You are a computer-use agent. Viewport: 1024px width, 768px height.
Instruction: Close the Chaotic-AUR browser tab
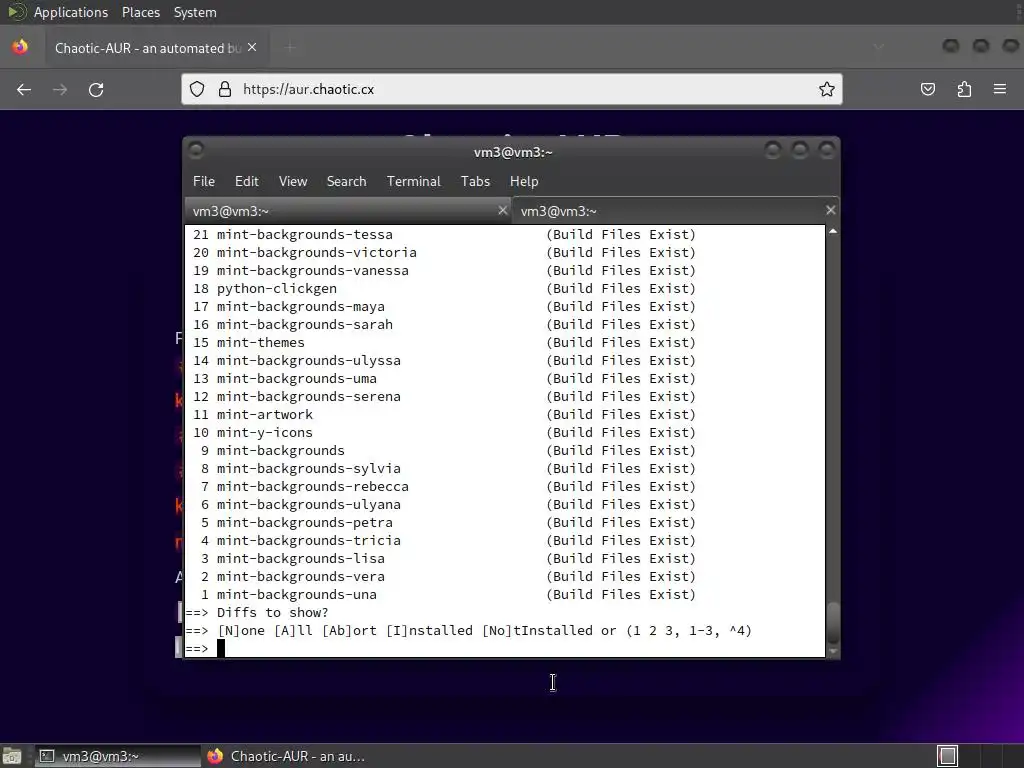click(x=252, y=47)
